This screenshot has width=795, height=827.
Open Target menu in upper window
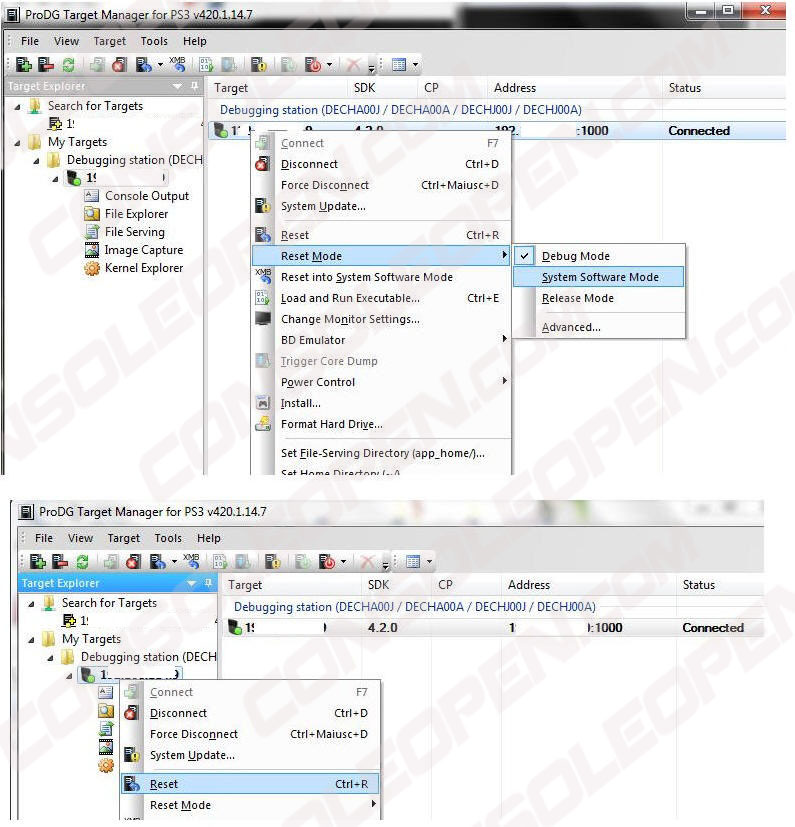110,41
